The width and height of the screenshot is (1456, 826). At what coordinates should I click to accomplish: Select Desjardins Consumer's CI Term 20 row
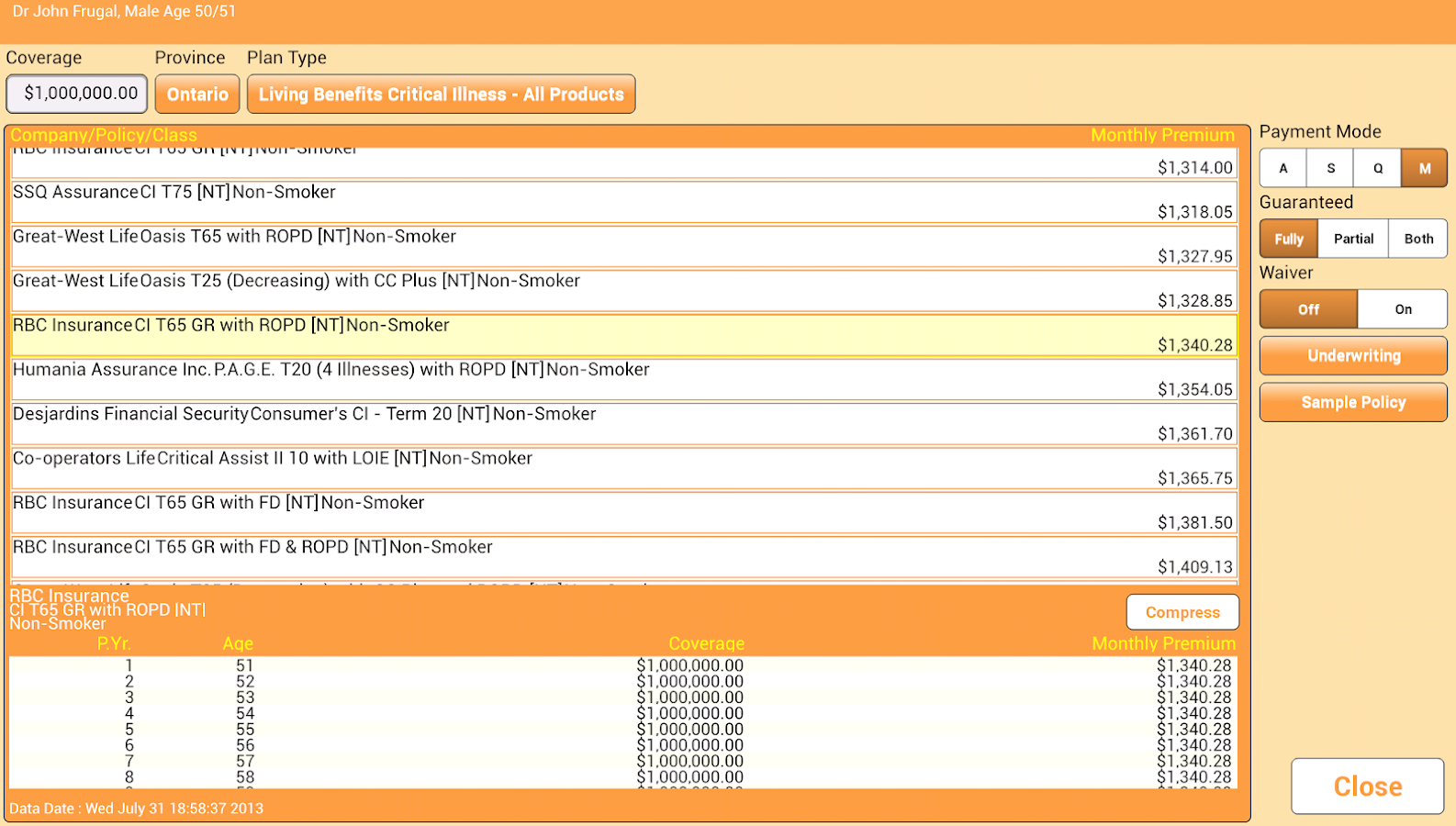tap(624, 424)
